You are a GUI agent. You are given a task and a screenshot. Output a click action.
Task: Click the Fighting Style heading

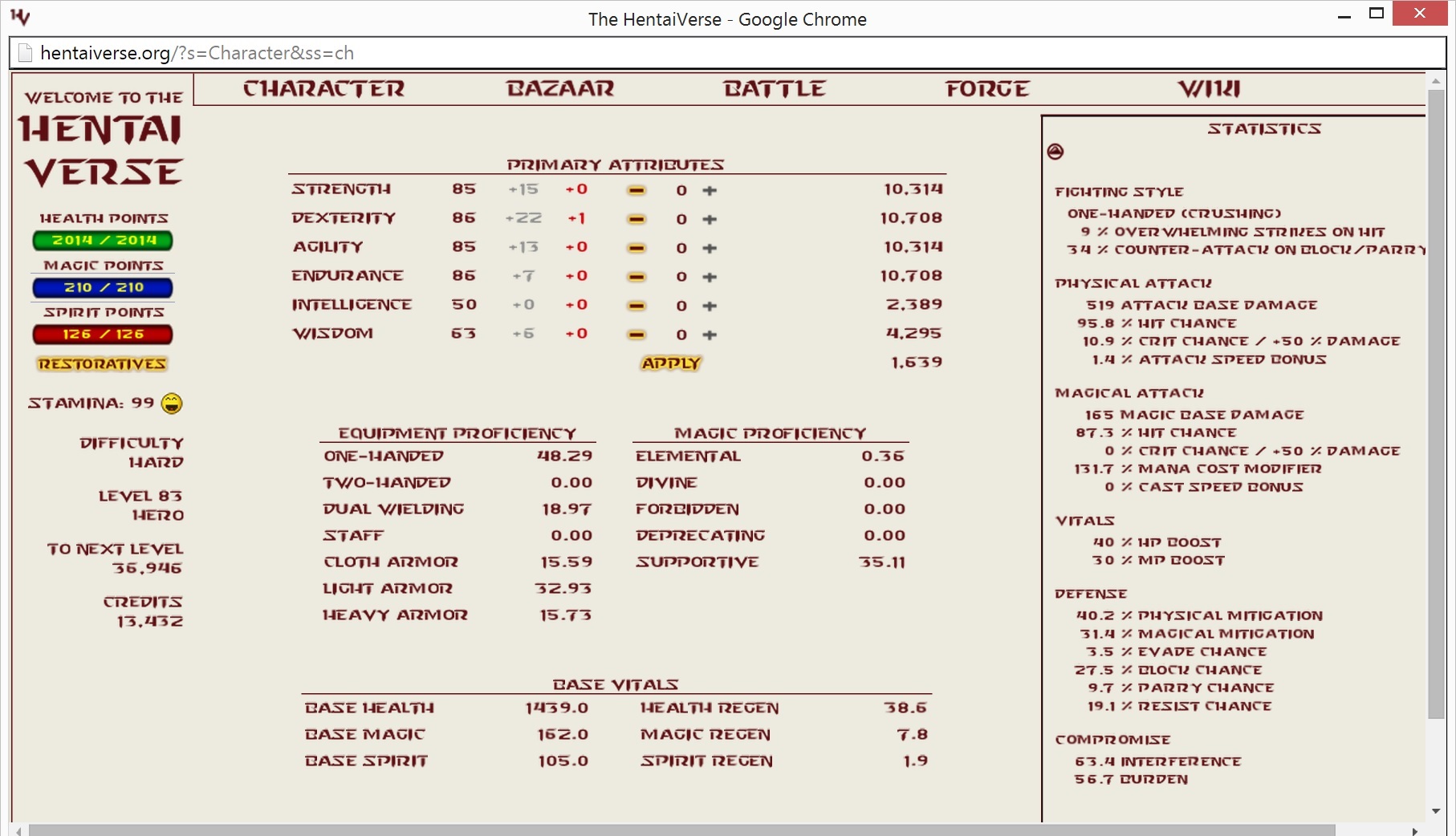tap(1119, 193)
